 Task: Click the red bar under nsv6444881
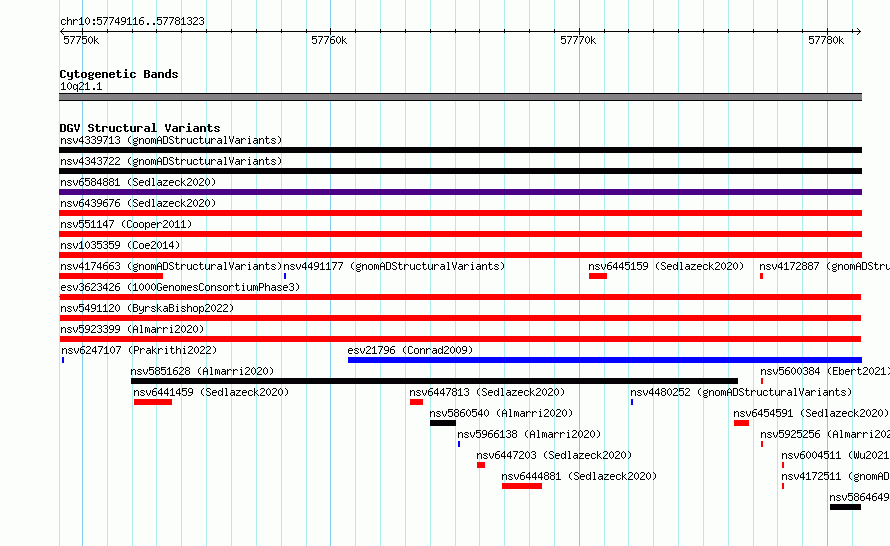(522, 486)
